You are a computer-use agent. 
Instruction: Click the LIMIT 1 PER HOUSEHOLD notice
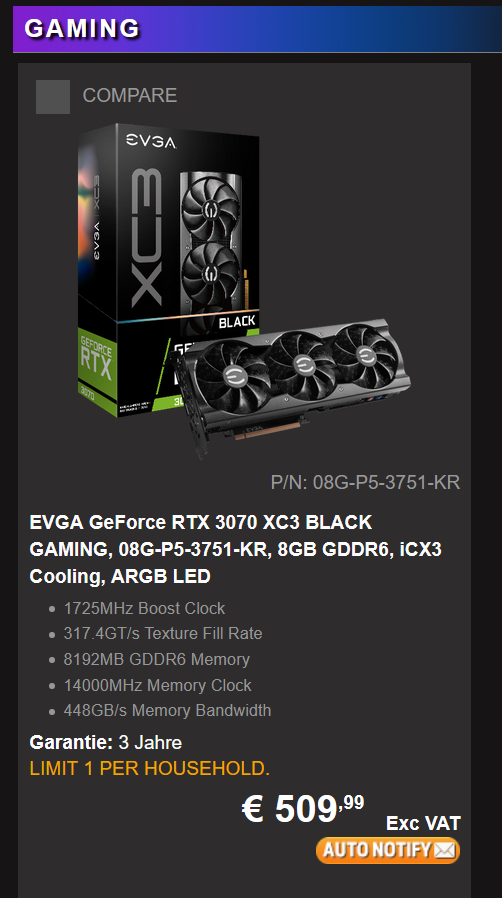pos(149,768)
